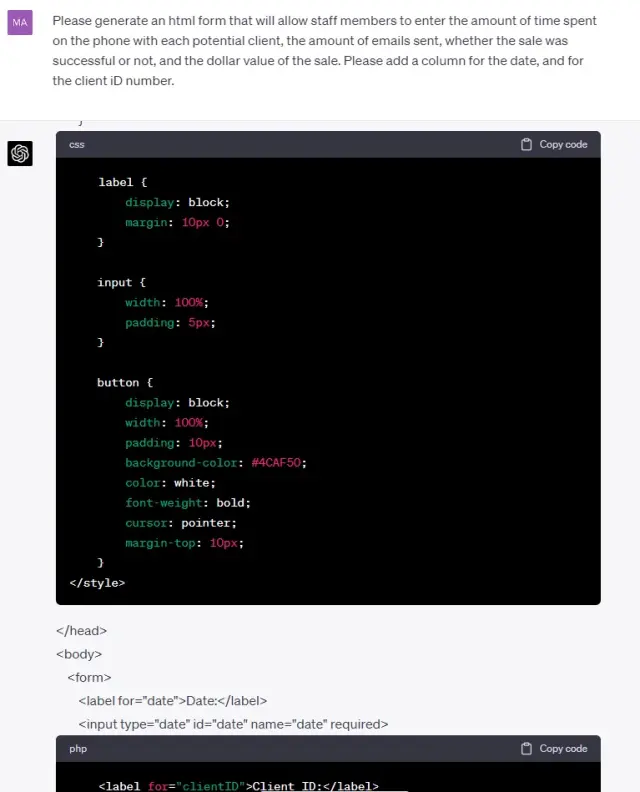Screen dimensions: 640x792
Task: Click the ChatGPT logo avatar
Action: coord(20,153)
